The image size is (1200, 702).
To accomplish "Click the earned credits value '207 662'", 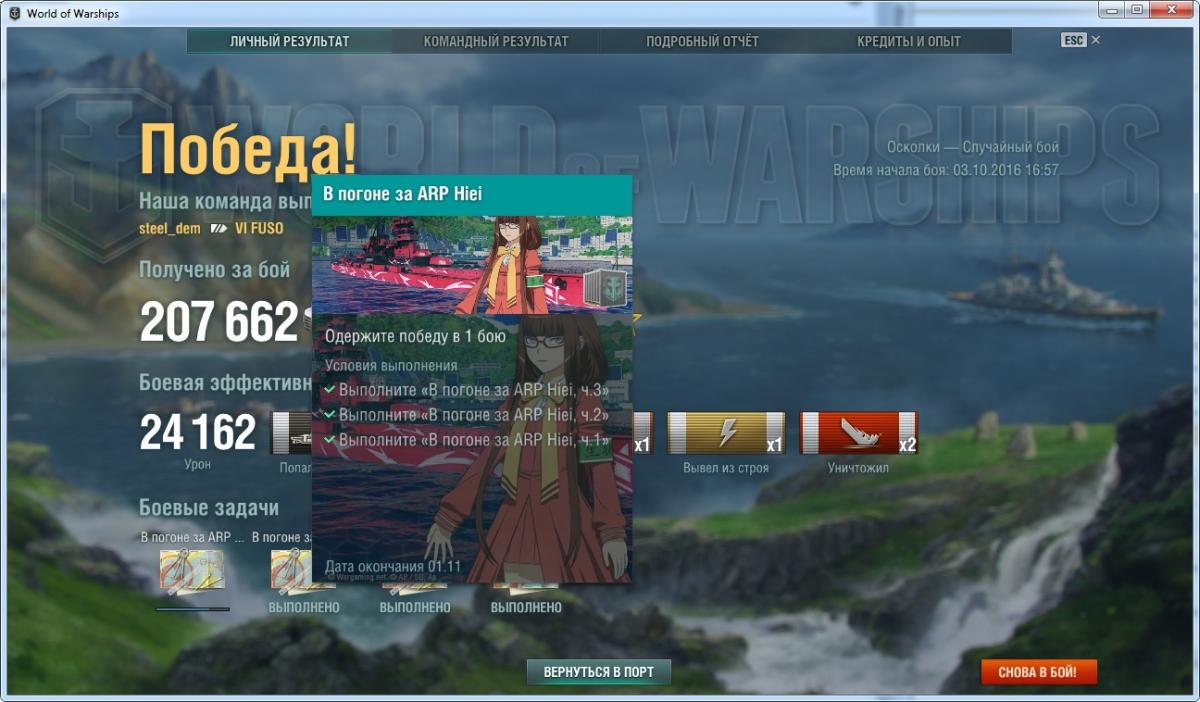I will [219, 322].
